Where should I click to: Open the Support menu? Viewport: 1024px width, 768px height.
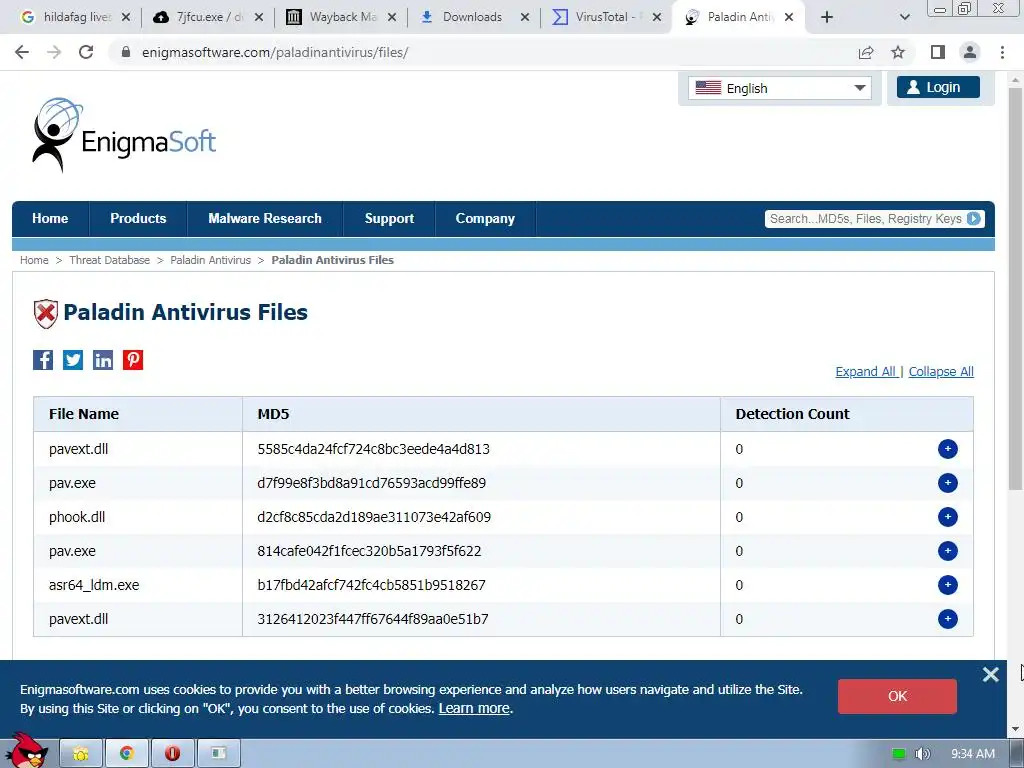(389, 219)
